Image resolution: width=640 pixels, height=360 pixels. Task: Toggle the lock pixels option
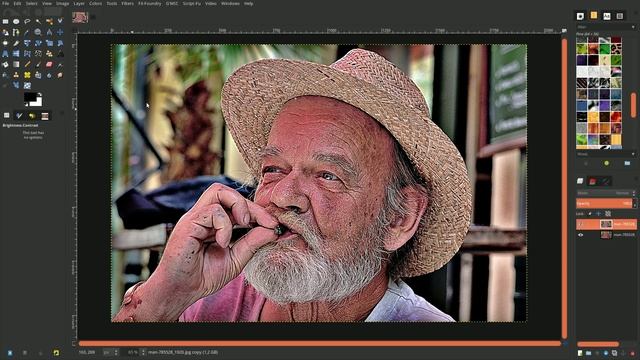click(x=590, y=213)
